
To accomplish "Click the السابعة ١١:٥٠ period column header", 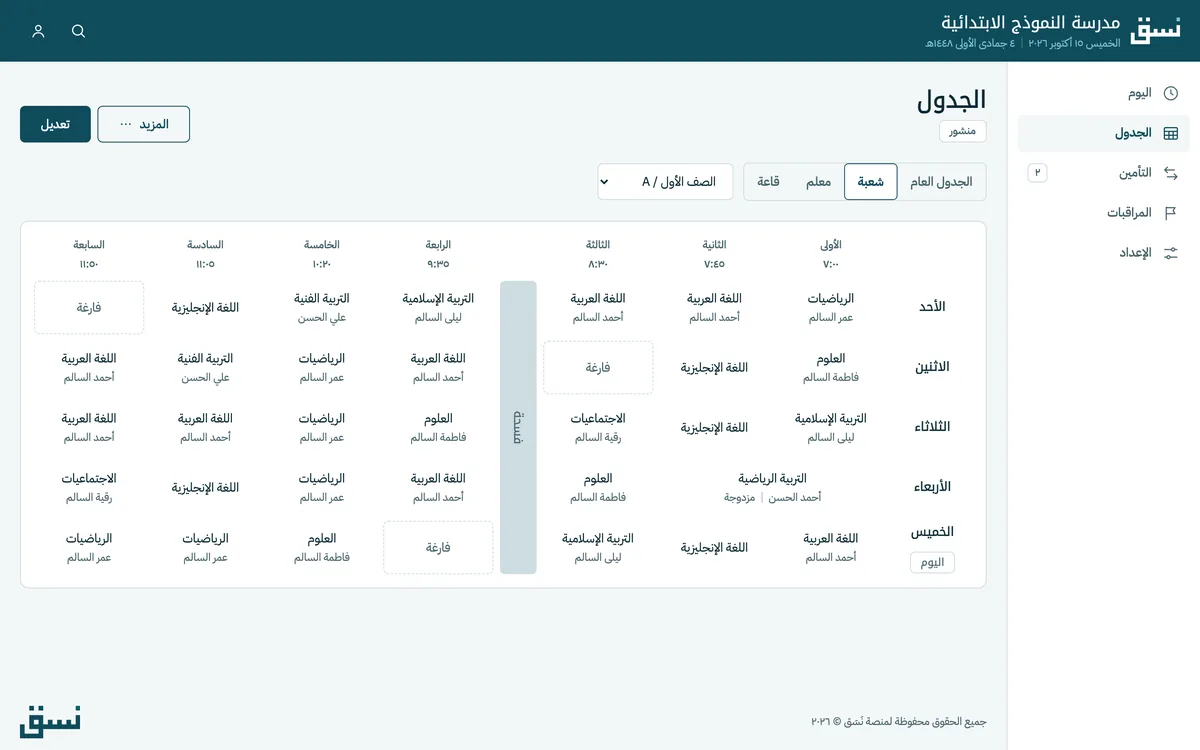I will coord(89,254).
